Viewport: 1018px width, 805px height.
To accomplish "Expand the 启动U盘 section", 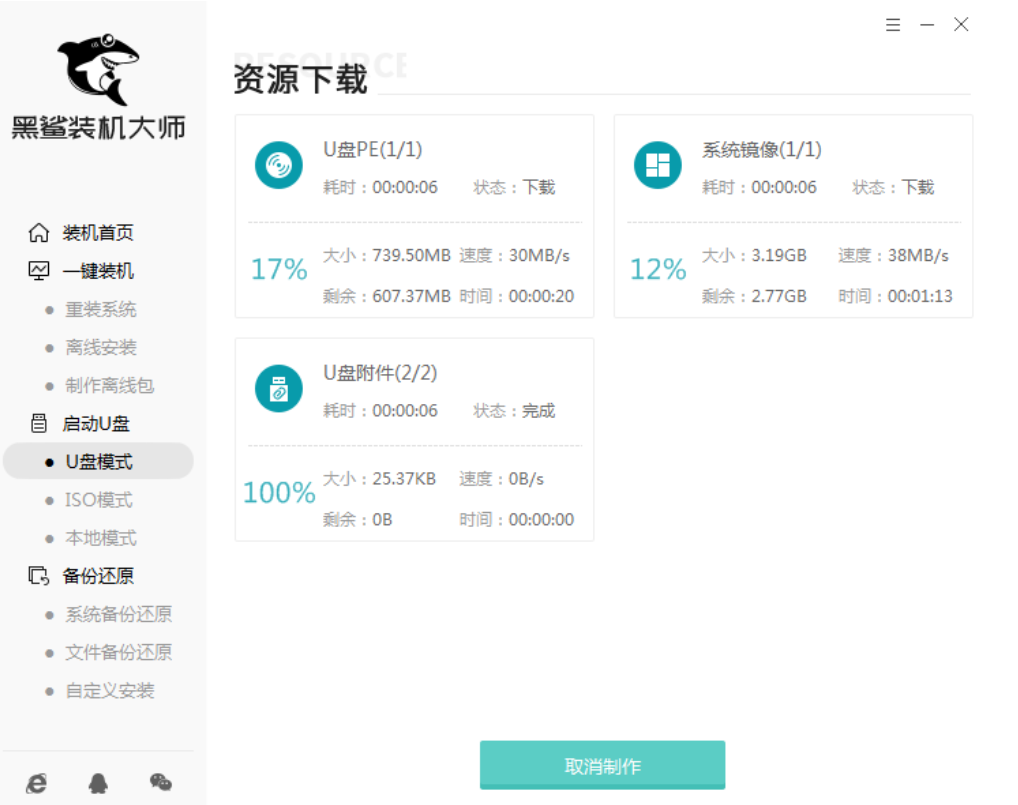I will click(x=95, y=423).
